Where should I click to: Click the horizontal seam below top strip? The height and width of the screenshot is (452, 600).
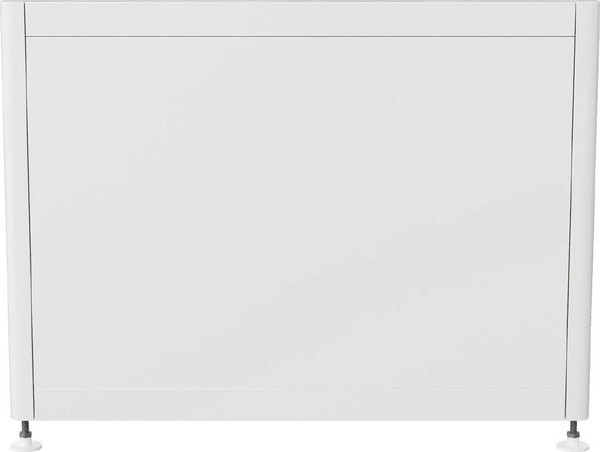point(300,37)
